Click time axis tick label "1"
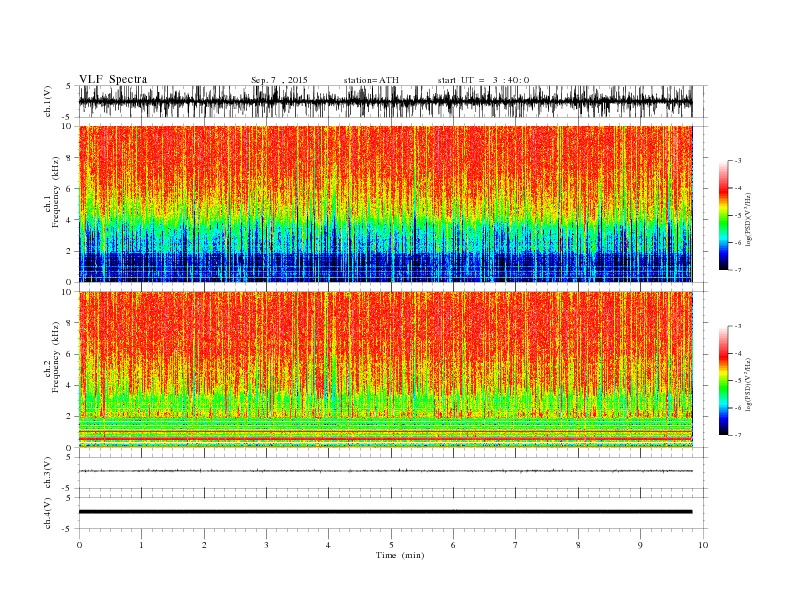 click(141, 545)
